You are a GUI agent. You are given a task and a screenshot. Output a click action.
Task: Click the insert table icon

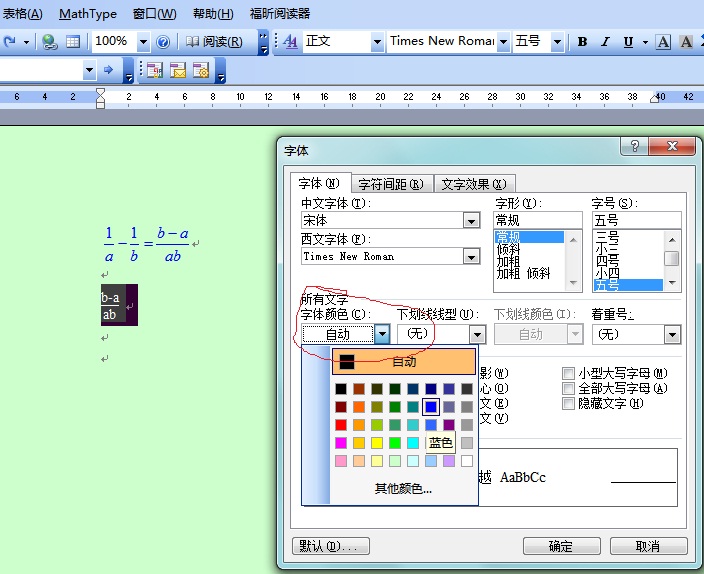pos(73,42)
